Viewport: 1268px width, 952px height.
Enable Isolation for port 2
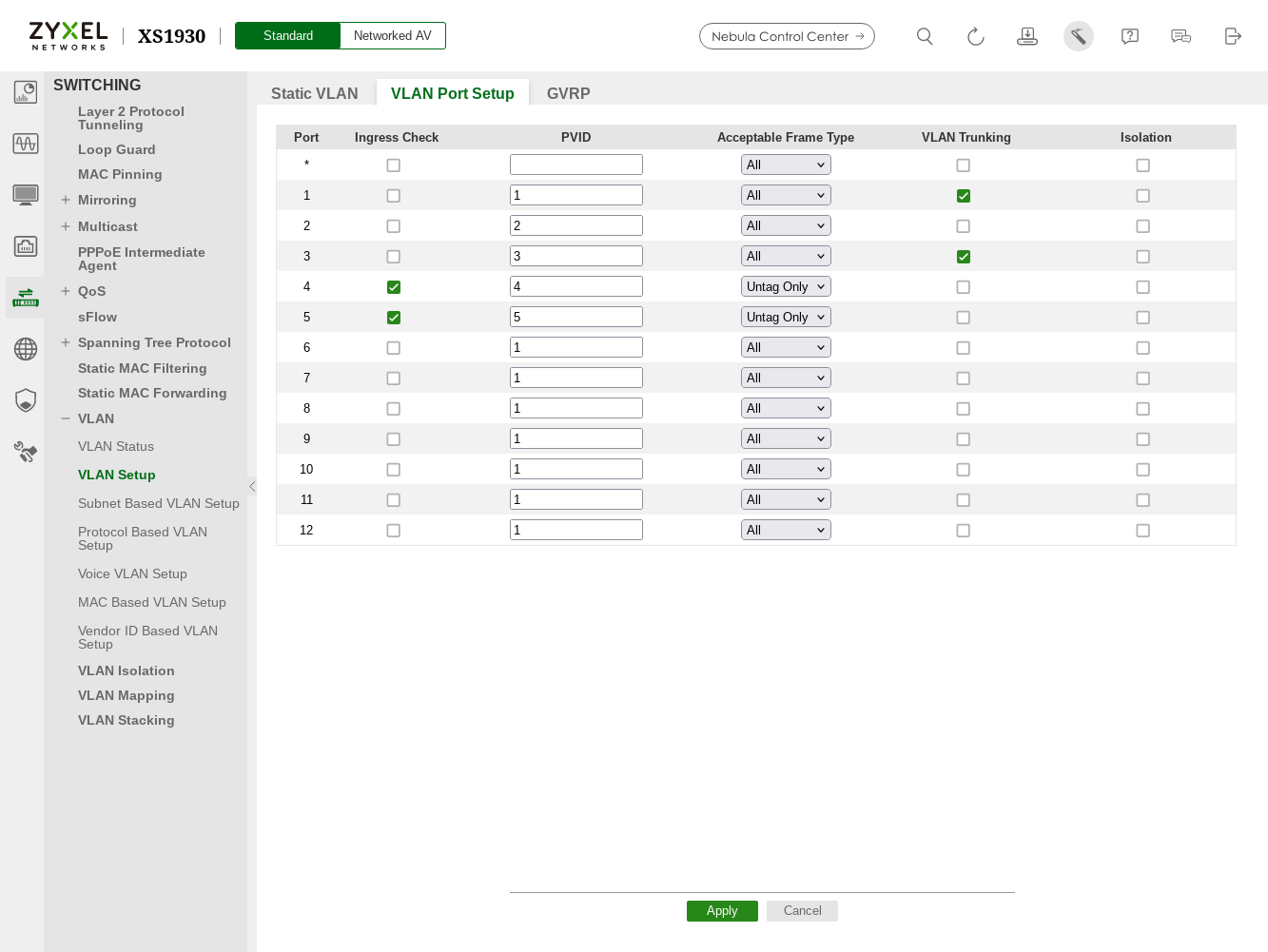coord(1142,225)
